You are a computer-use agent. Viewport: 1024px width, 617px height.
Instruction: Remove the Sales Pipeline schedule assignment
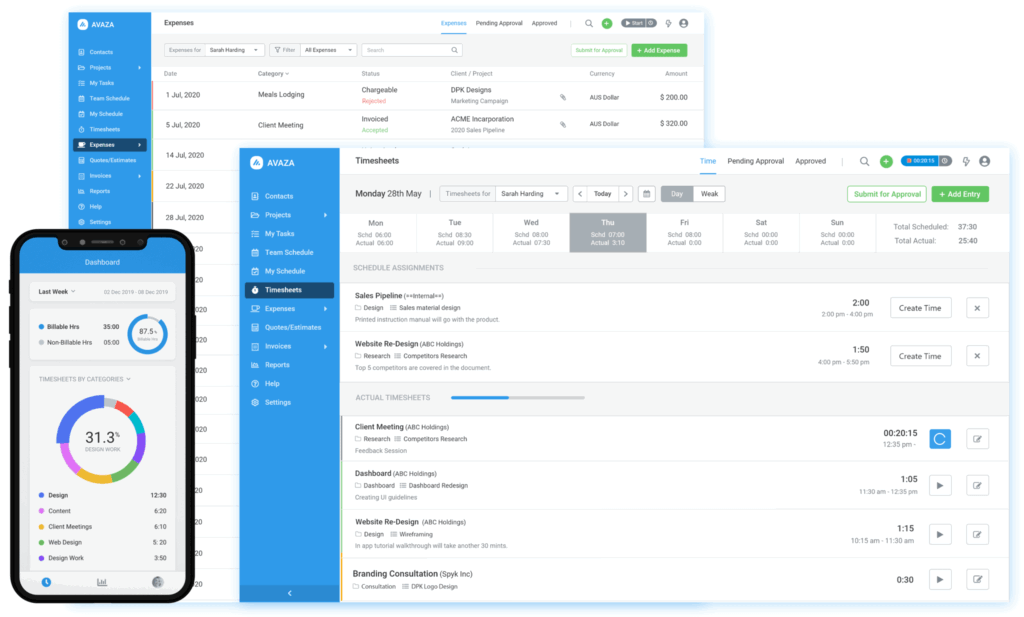(977, 308)
